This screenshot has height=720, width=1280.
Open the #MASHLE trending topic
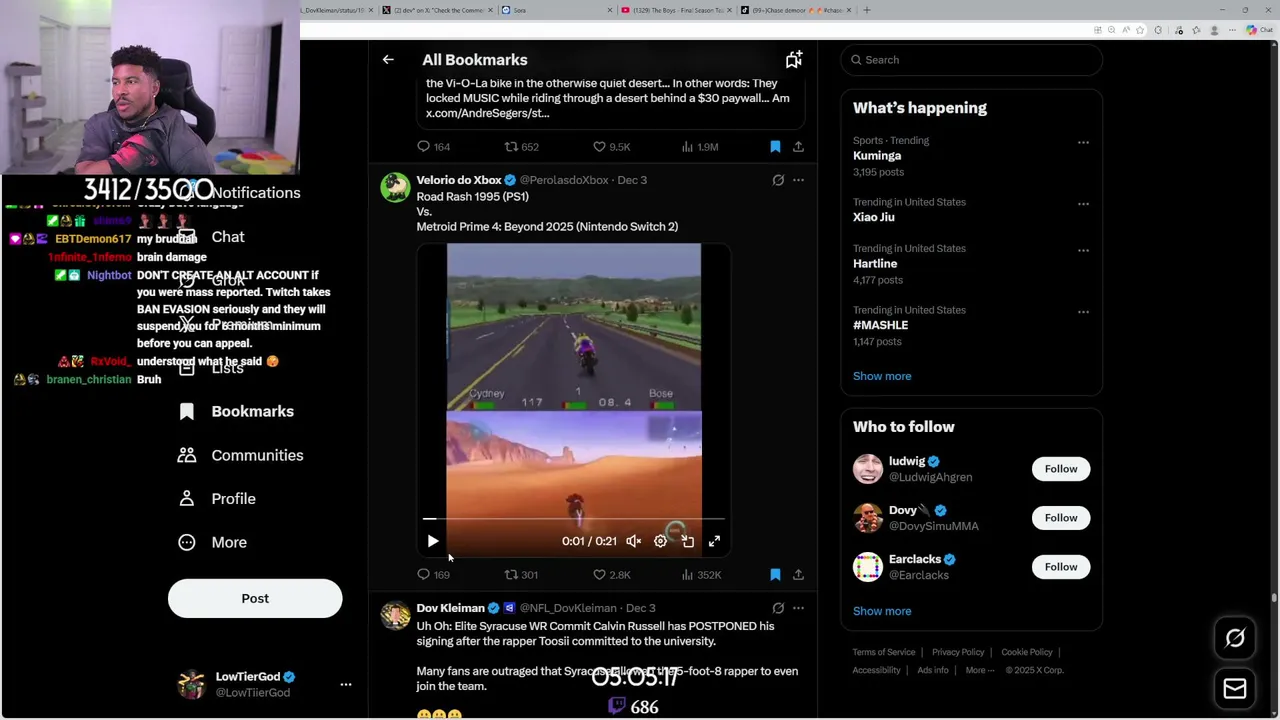point(880,325)
